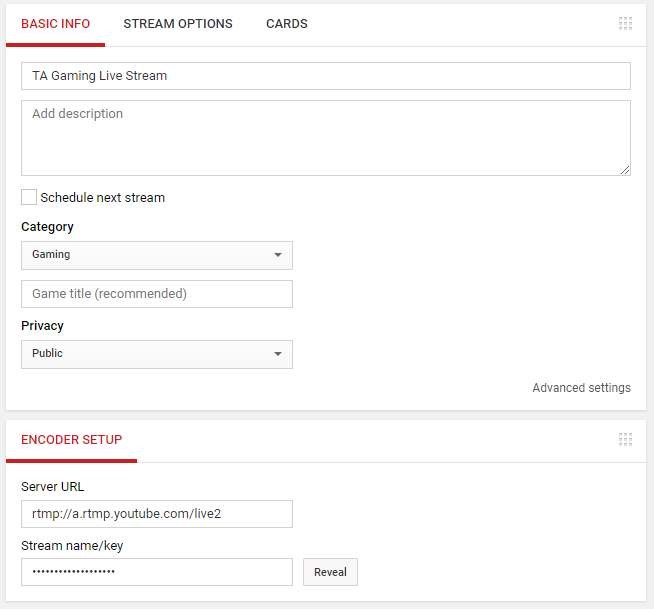The image size is (654, 609).
Task: Switch to the Stream Options tab
Action: 178,24
